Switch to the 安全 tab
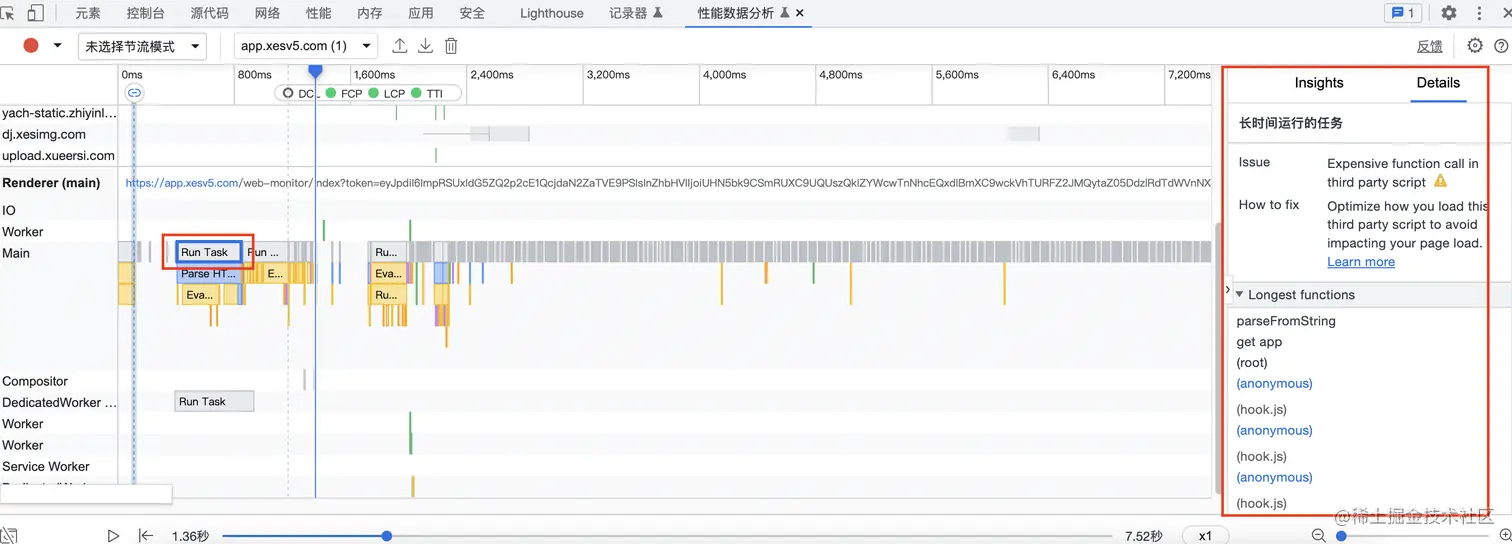 472,13
